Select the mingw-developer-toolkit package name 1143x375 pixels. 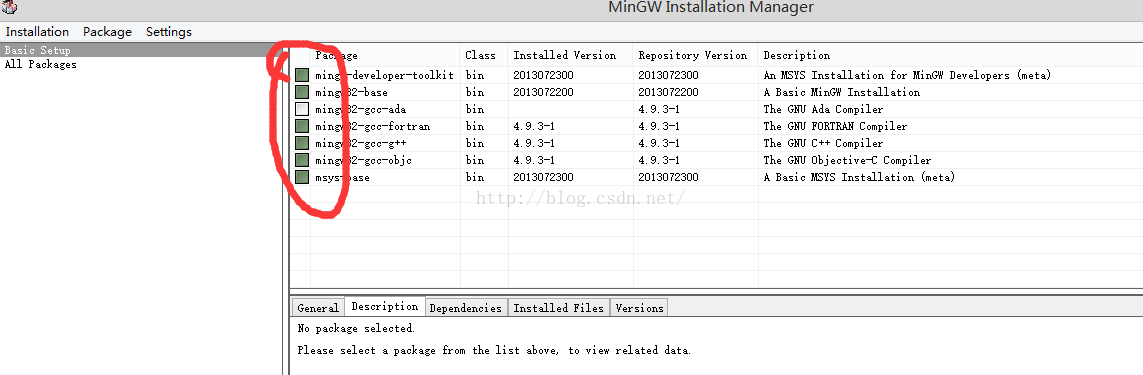(384, 75)
